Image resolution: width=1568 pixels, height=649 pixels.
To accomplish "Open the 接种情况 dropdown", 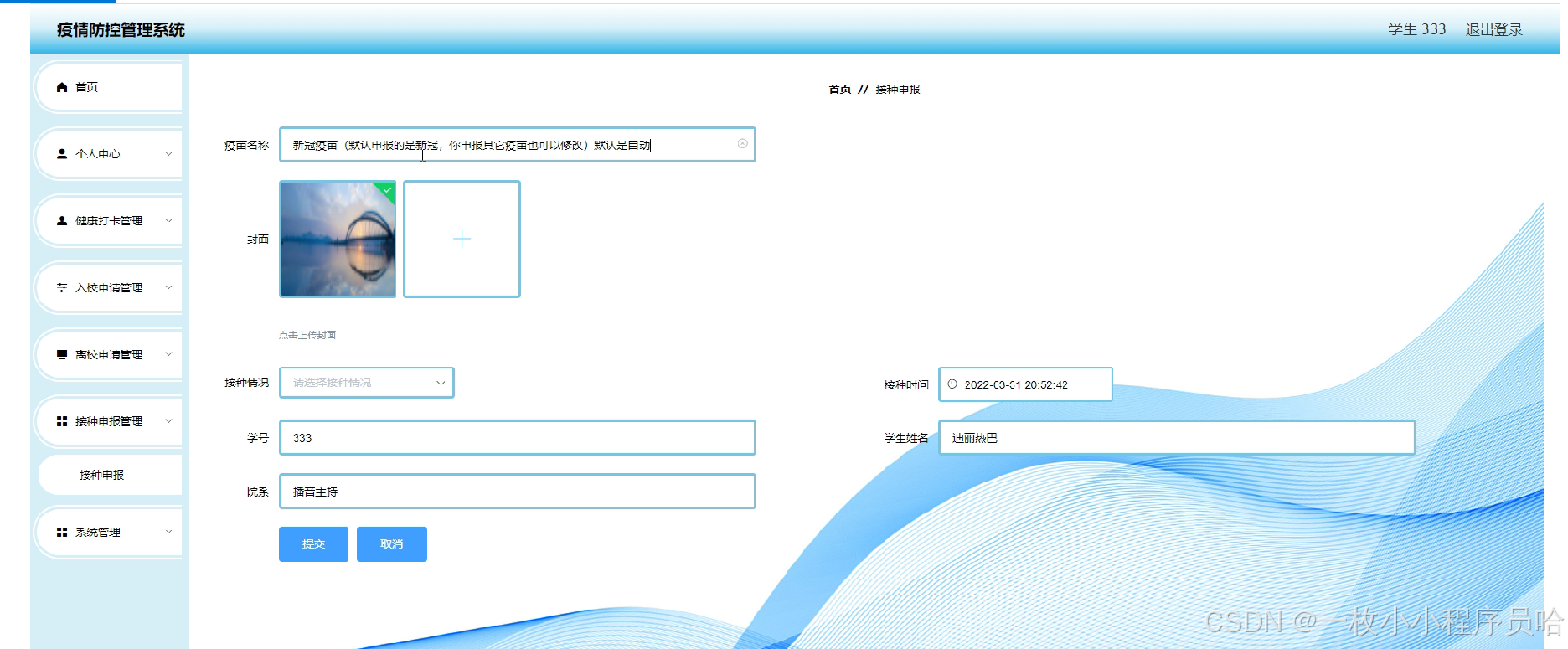I will [367, 383].
